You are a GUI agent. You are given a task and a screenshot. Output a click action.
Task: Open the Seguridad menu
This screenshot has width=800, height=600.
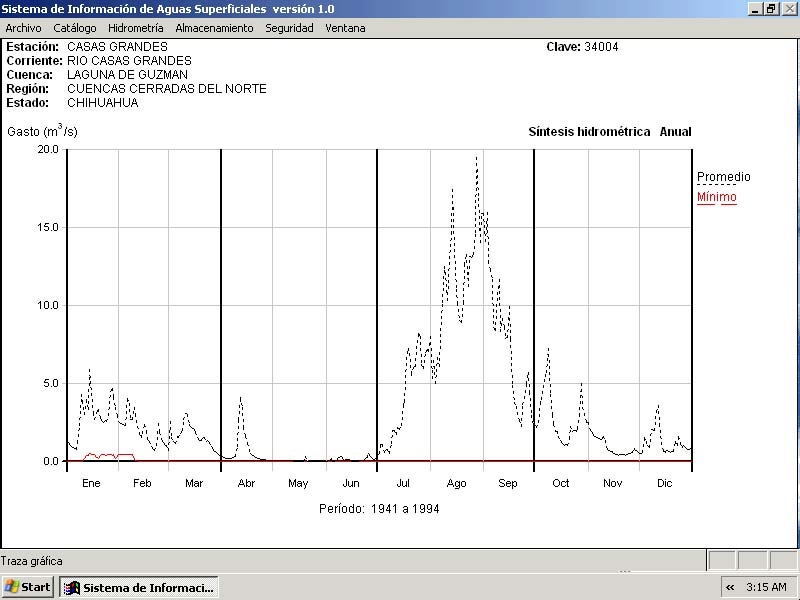click(x=289, y=28)
